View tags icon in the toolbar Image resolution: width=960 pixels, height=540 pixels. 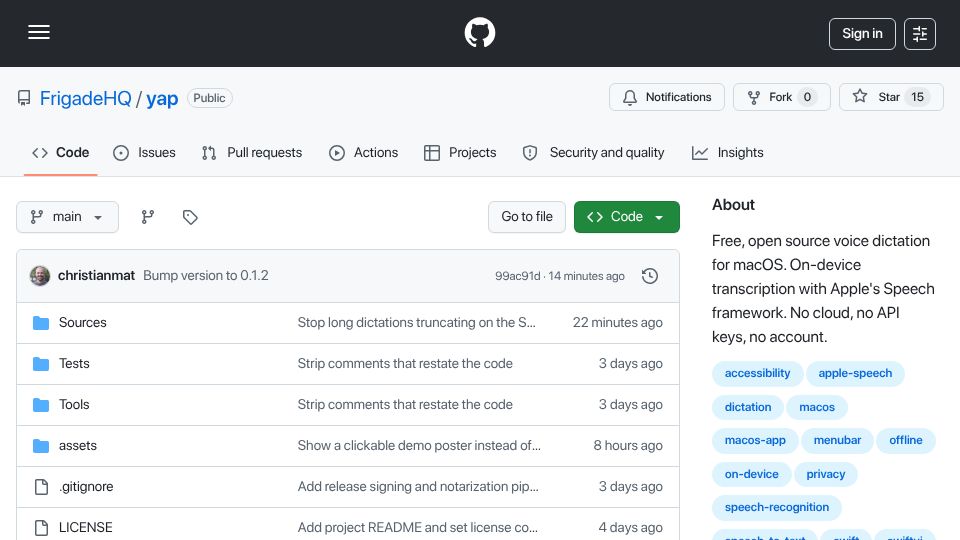190,217
